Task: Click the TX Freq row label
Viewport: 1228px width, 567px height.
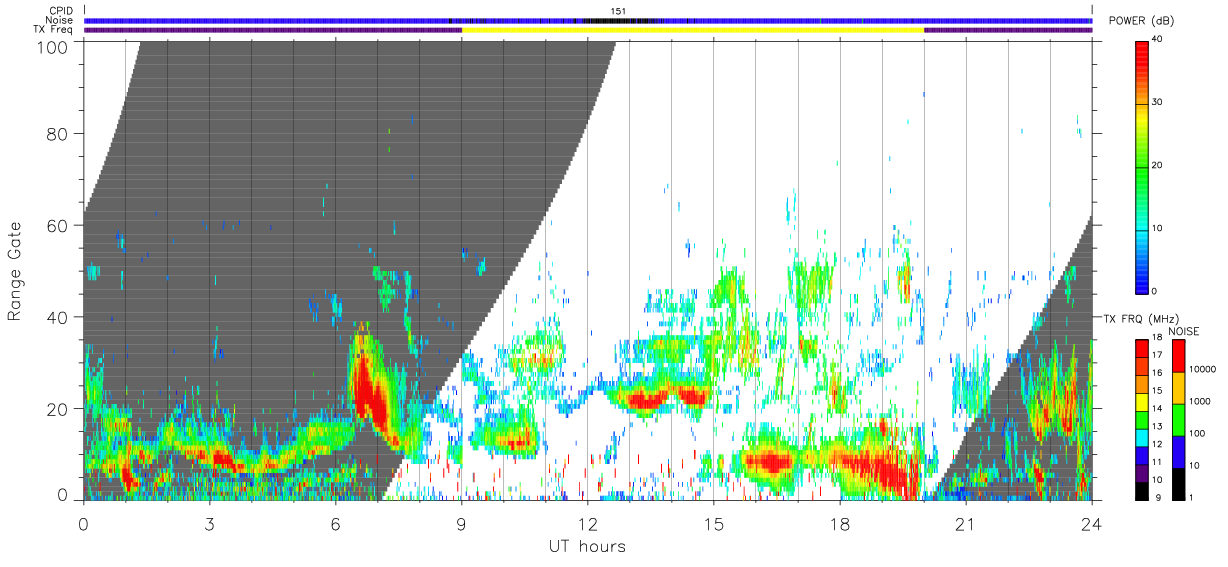Action: (52, 30)
